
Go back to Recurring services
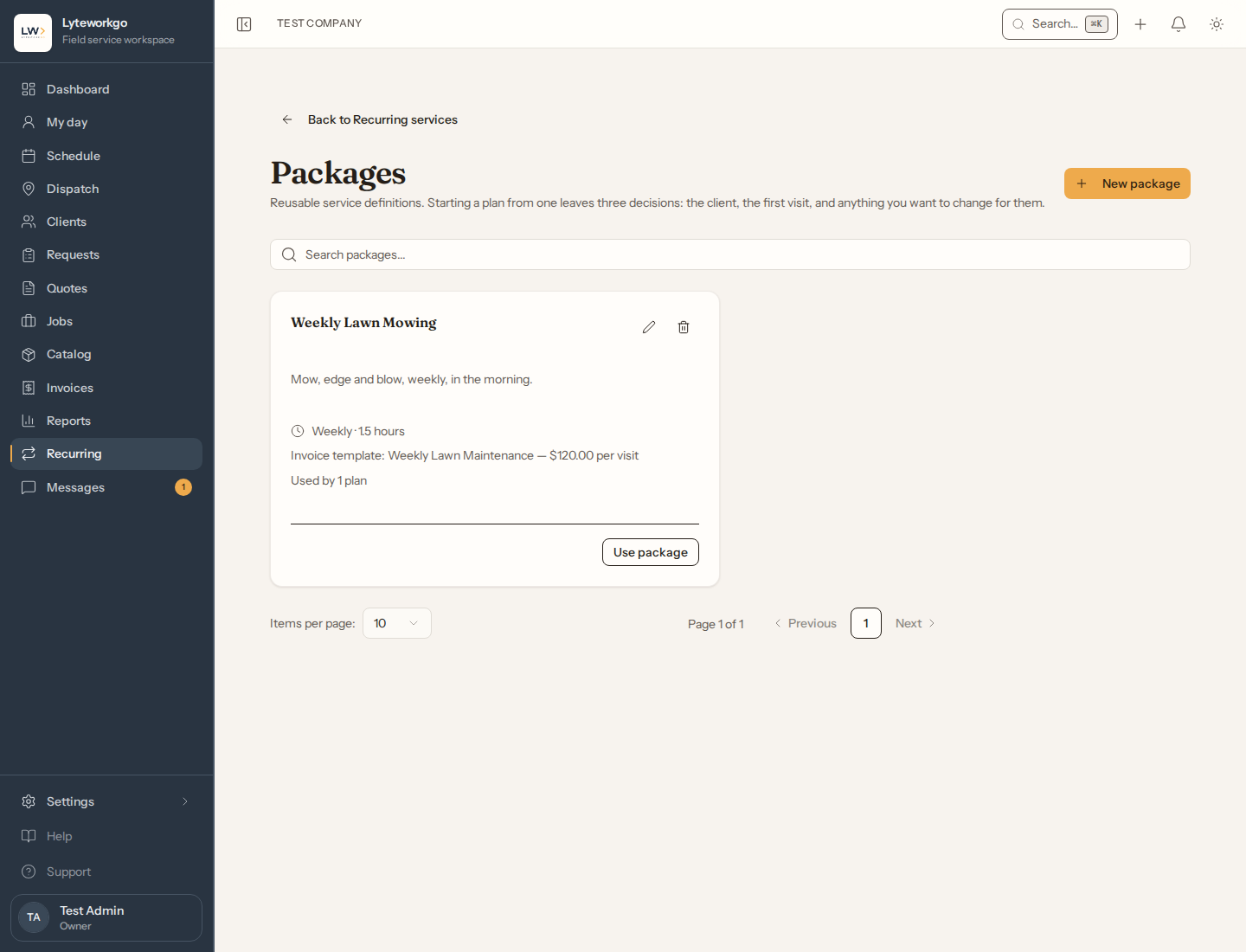(369, 119)
